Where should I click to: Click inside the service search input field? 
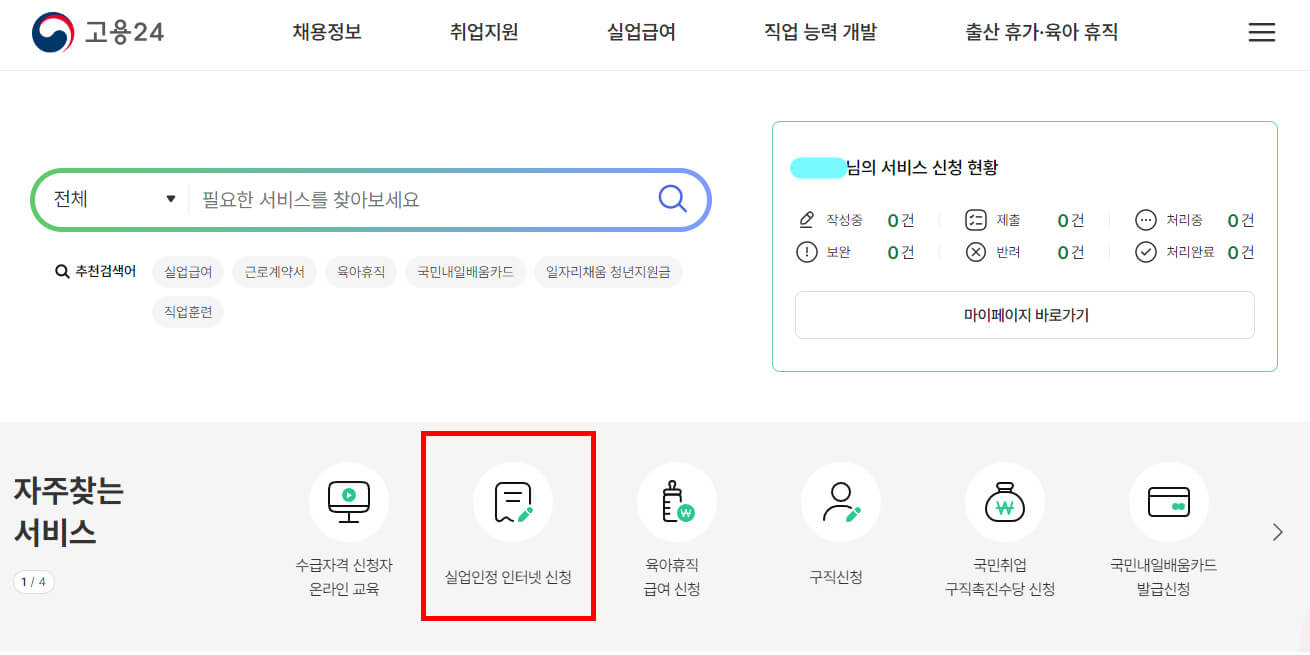pos(400,199)
